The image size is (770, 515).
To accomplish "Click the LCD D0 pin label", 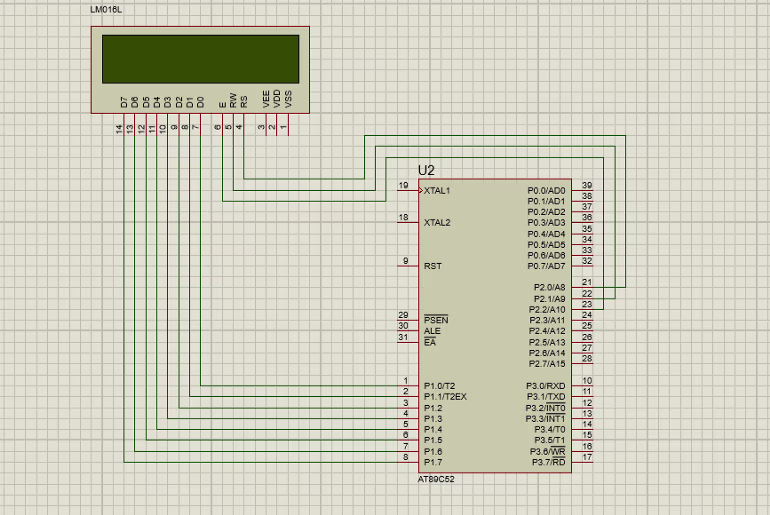I will [x=200, y=102].
